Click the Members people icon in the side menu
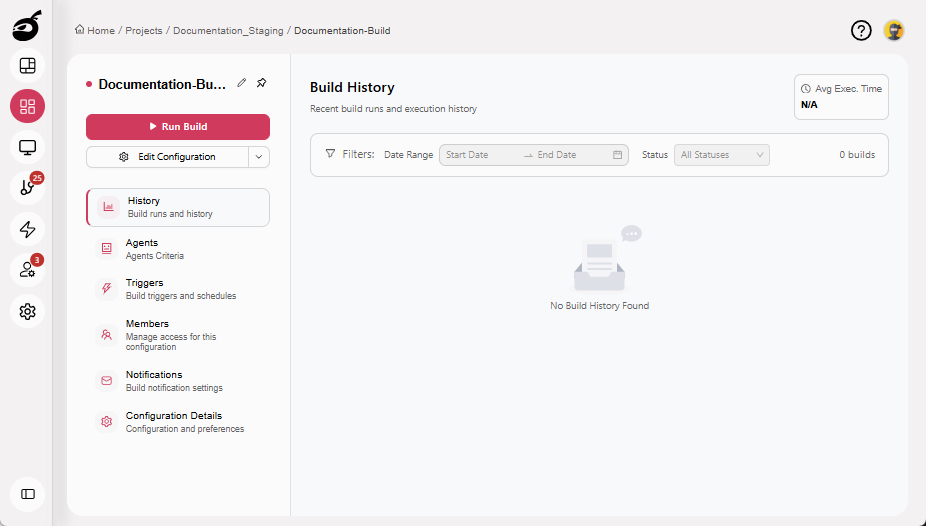 click(x=106, y=335)
